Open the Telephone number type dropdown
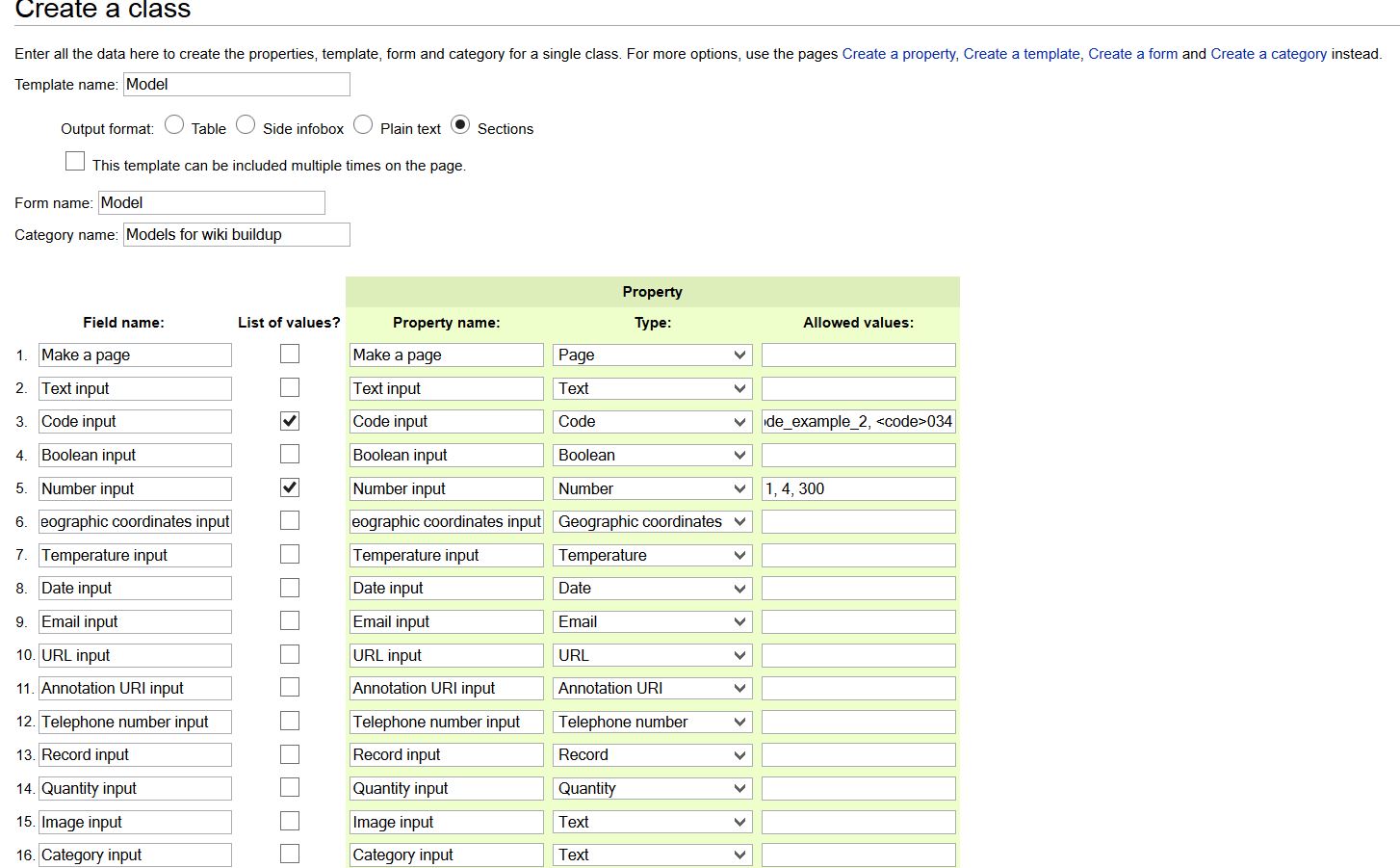 [x=652, y=722]
